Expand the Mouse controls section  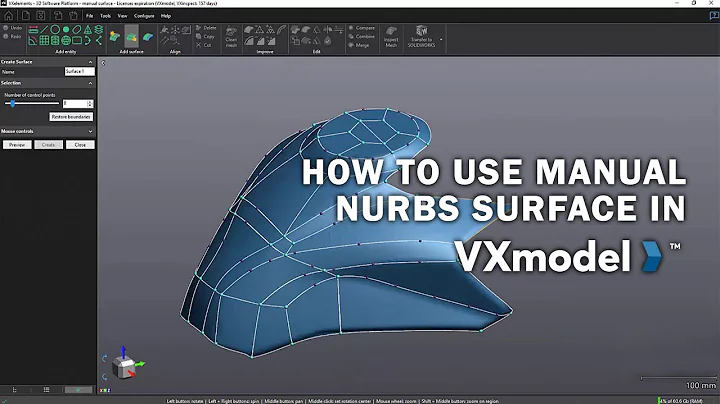pyautogui.click(x=90, y=131)
